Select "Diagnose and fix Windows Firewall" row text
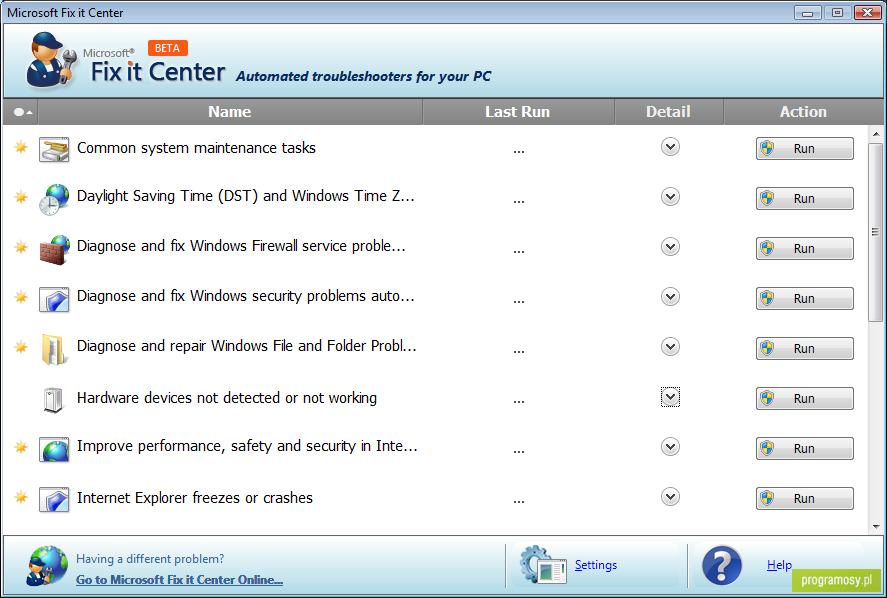This screenshot has height=598, width=887. tap(241, 246)
